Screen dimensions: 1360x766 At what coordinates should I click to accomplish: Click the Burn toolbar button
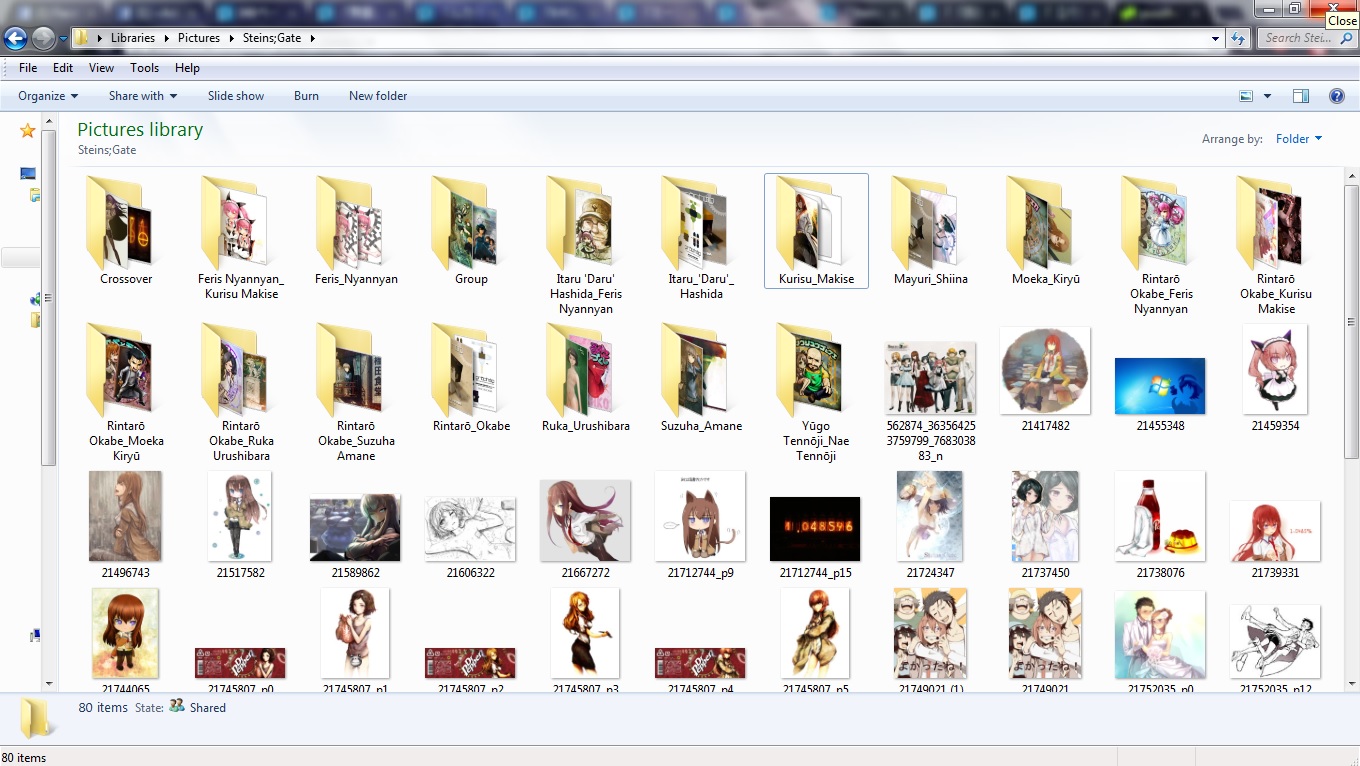(306, 96)
